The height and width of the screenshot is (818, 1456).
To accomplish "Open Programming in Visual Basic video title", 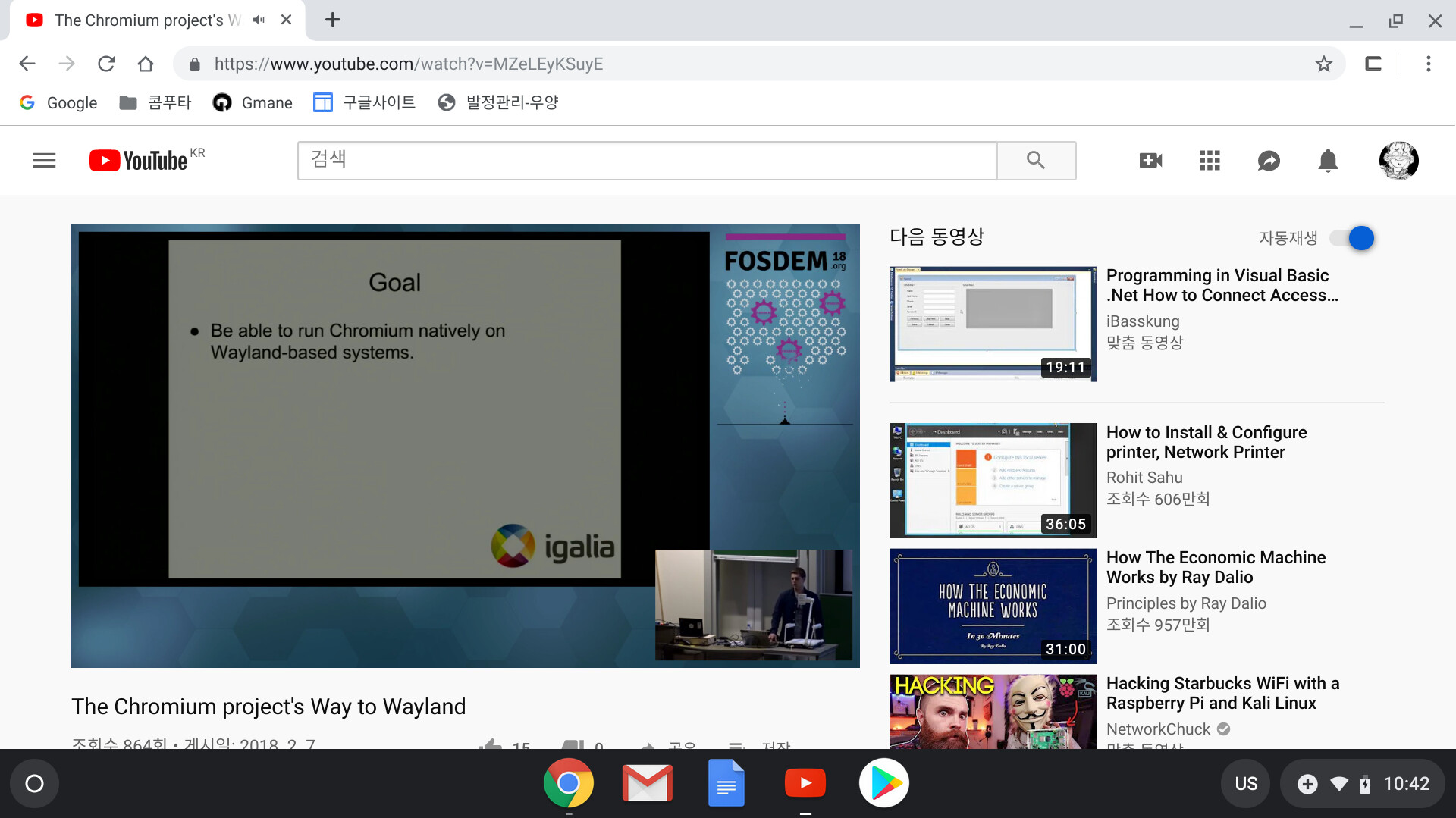I will coord(1222,285).
